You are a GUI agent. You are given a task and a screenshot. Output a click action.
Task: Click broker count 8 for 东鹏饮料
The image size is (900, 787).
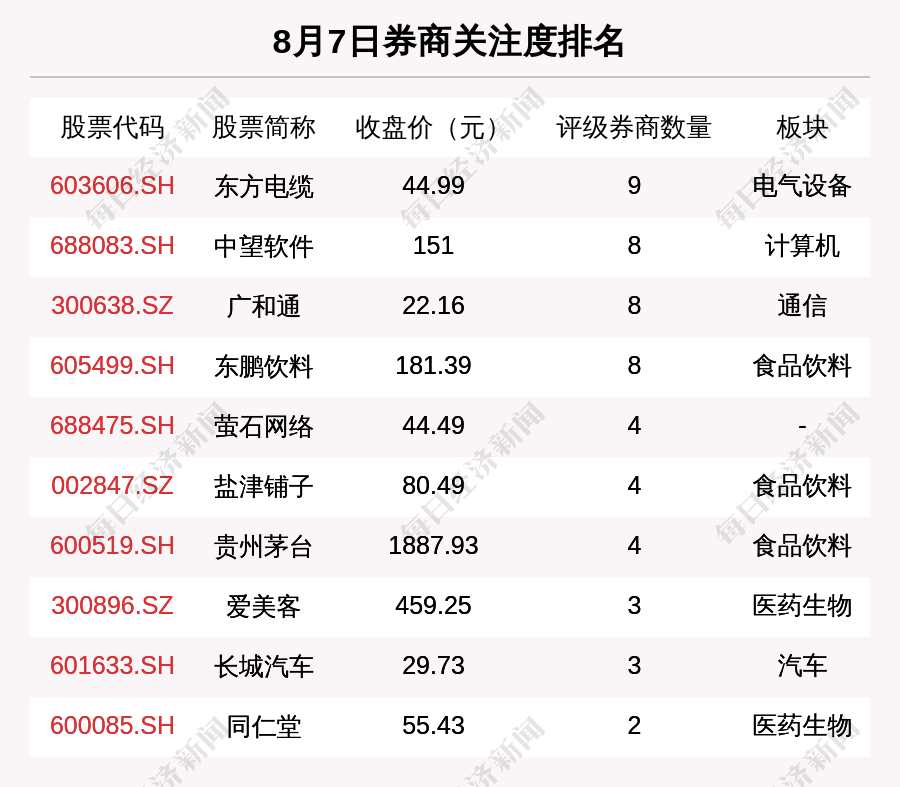point(634,366)
